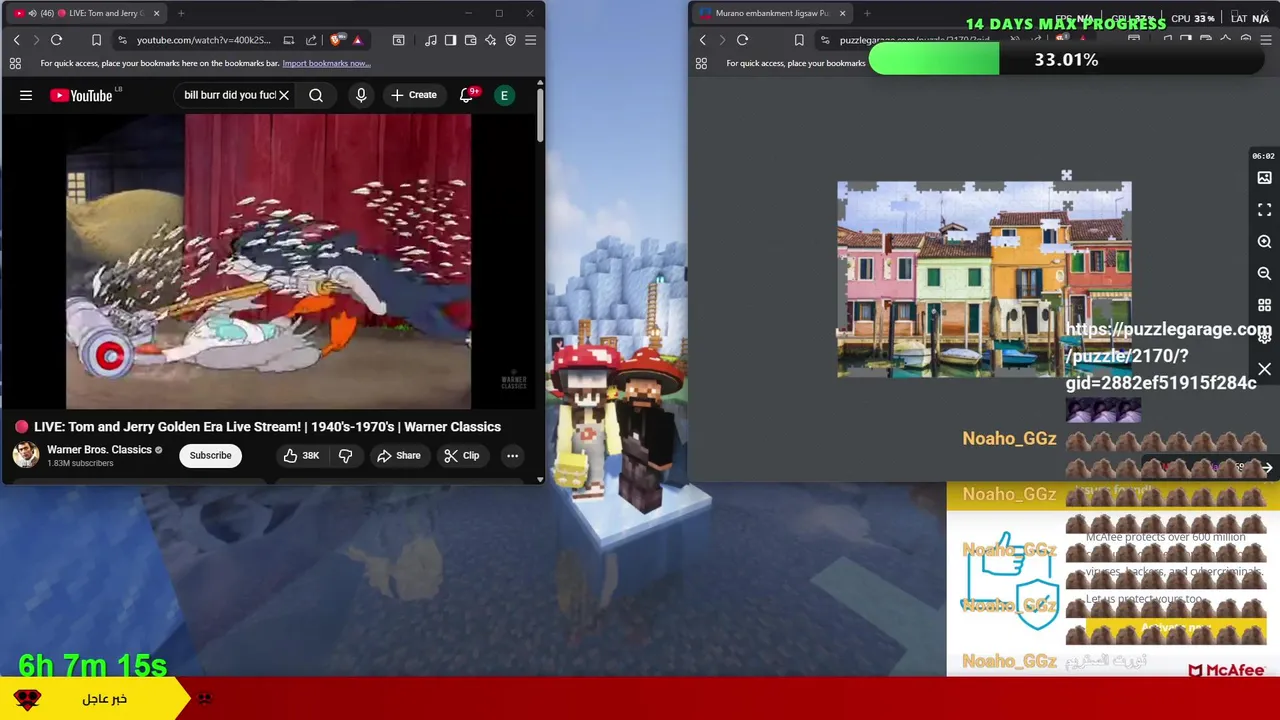
Task: Click the loose puzzle piece above the image
Action: tap(1066, 176)
